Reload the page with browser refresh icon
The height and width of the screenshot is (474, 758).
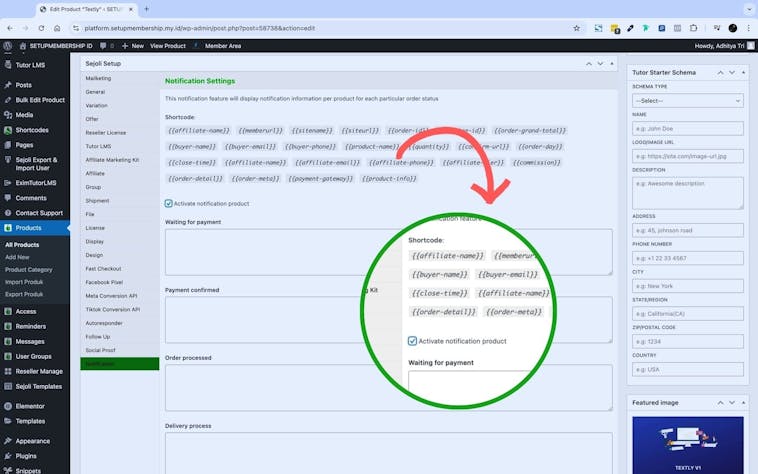click(39, 28)
